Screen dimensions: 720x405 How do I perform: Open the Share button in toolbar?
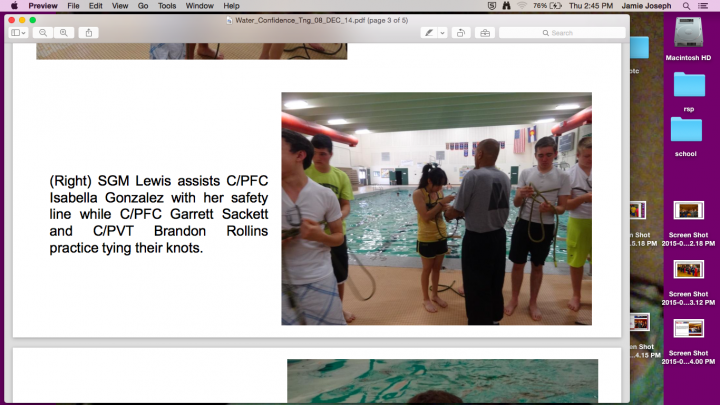click(89, 33)
